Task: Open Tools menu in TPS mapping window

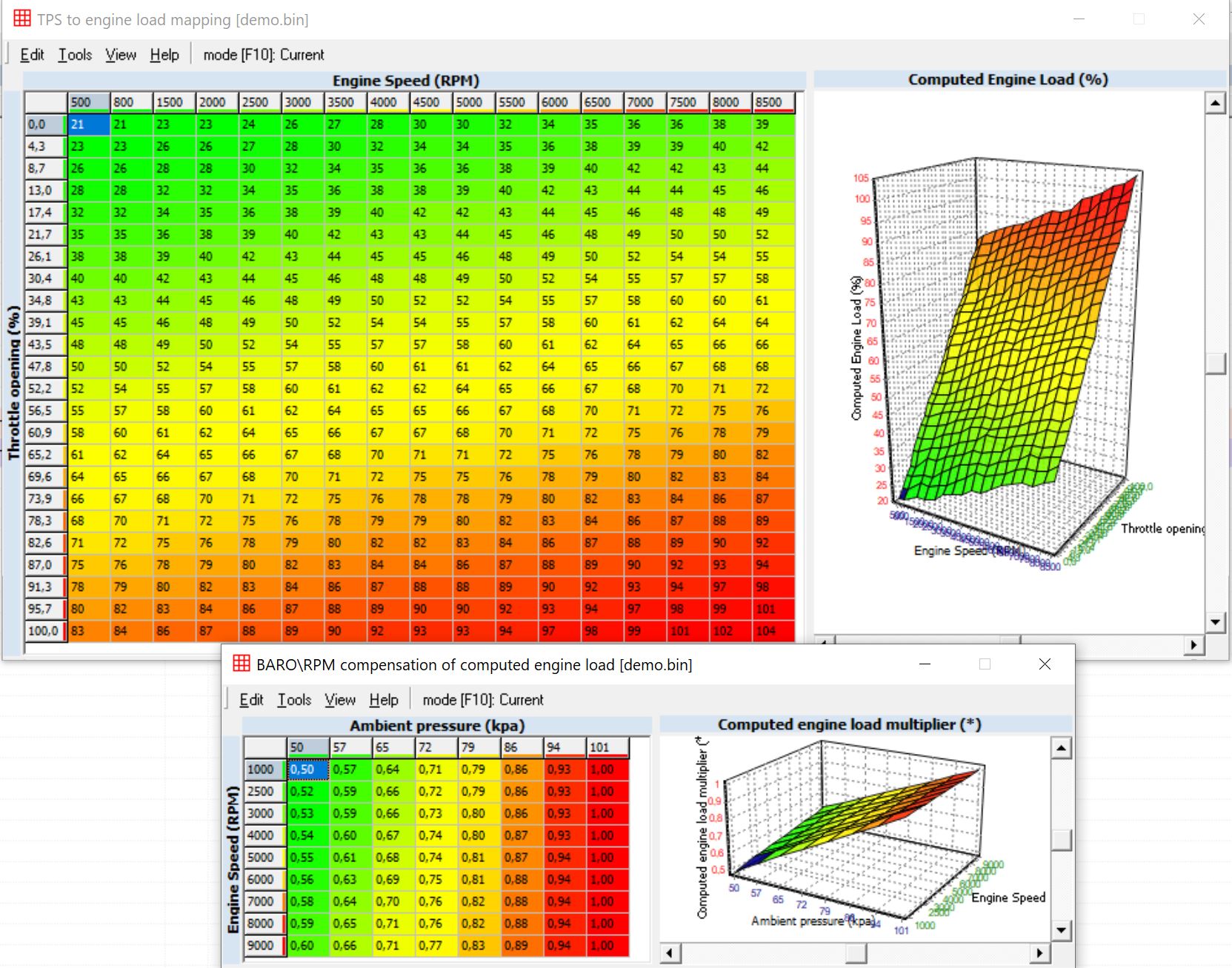Action: [x=75, y=55]
